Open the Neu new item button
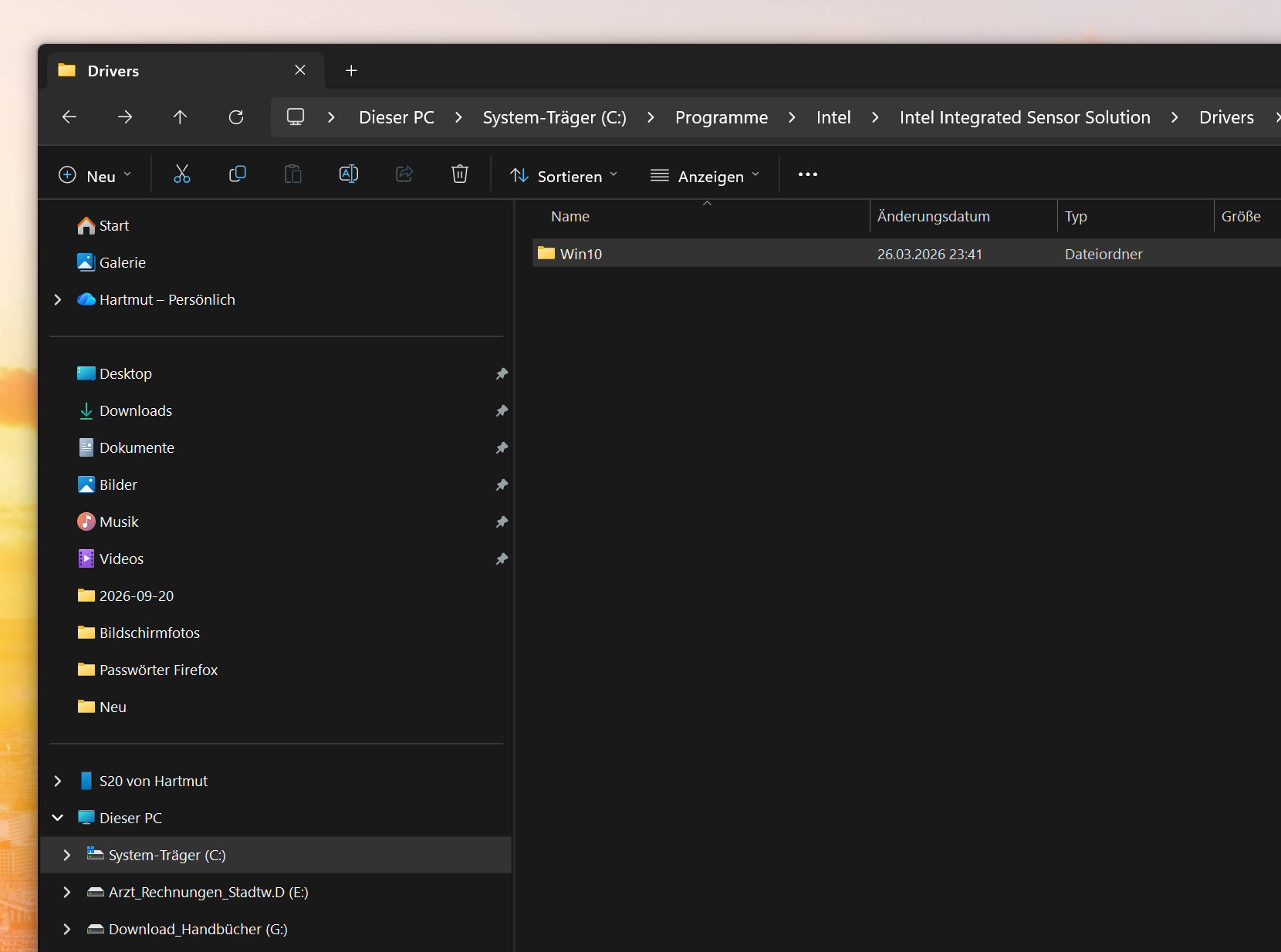The image size is (1281, 952). tap(95, 176)
